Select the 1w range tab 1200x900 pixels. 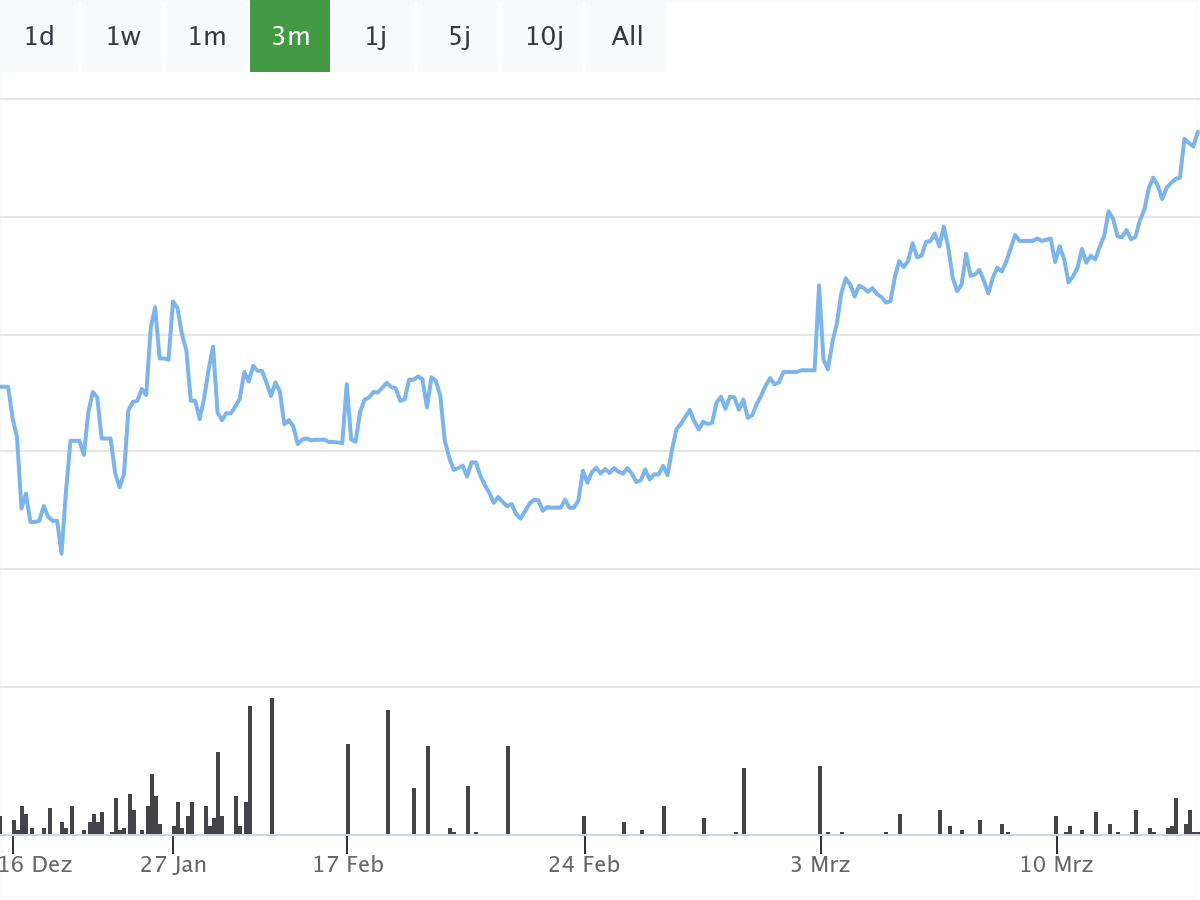point(123,36)
